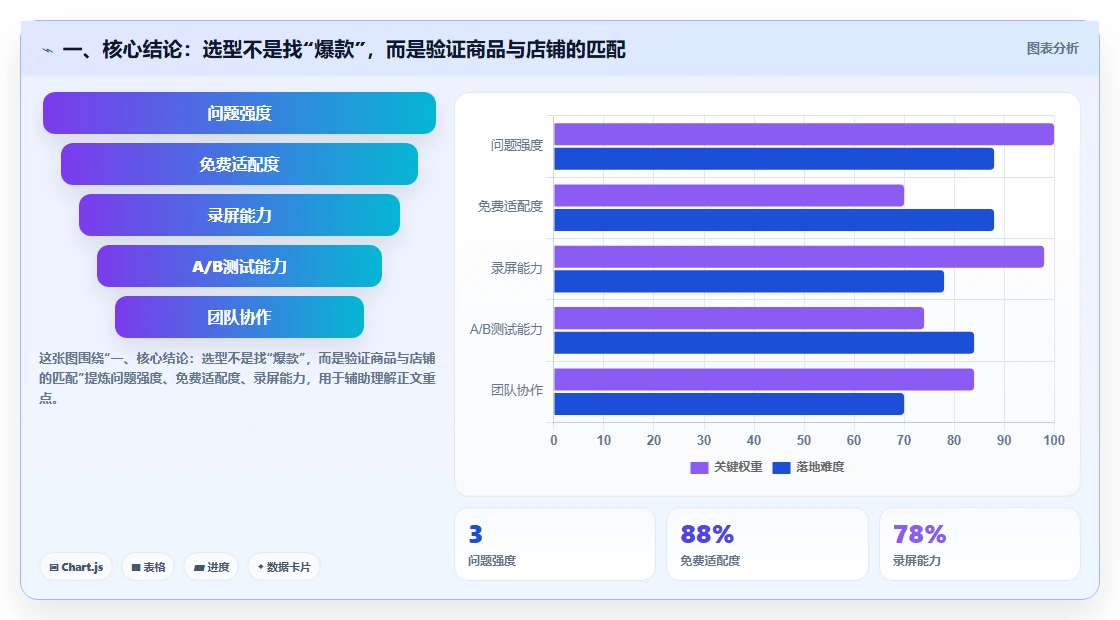The image size is (1120, 620).
Task: Click the blue 问题强度 落地难度 bar
Action: point(774,159)
